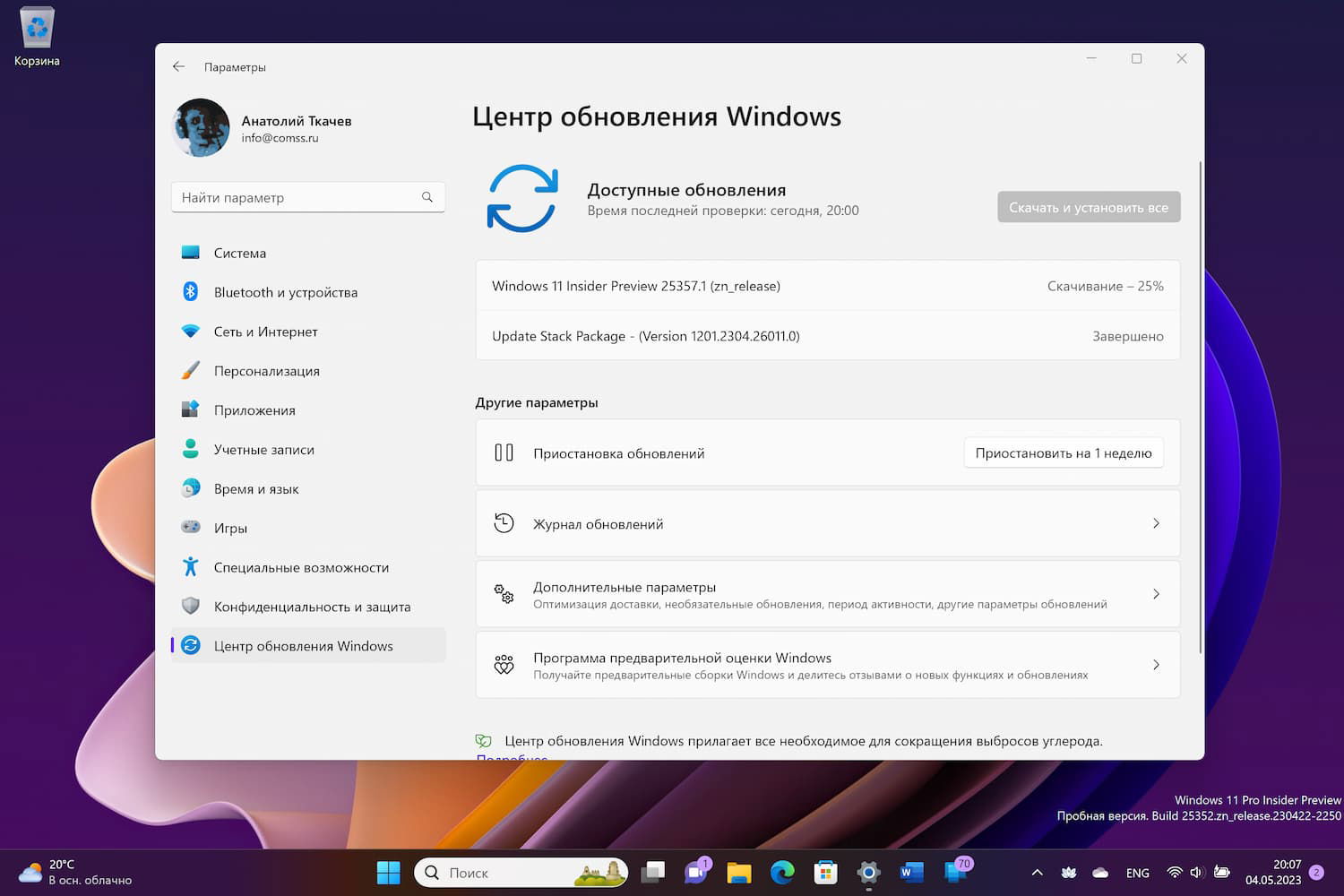The height and width of the screenshot is (896, 1344).
Task: Click the Анатолий Ткачев profile picture
Action: 200,127
